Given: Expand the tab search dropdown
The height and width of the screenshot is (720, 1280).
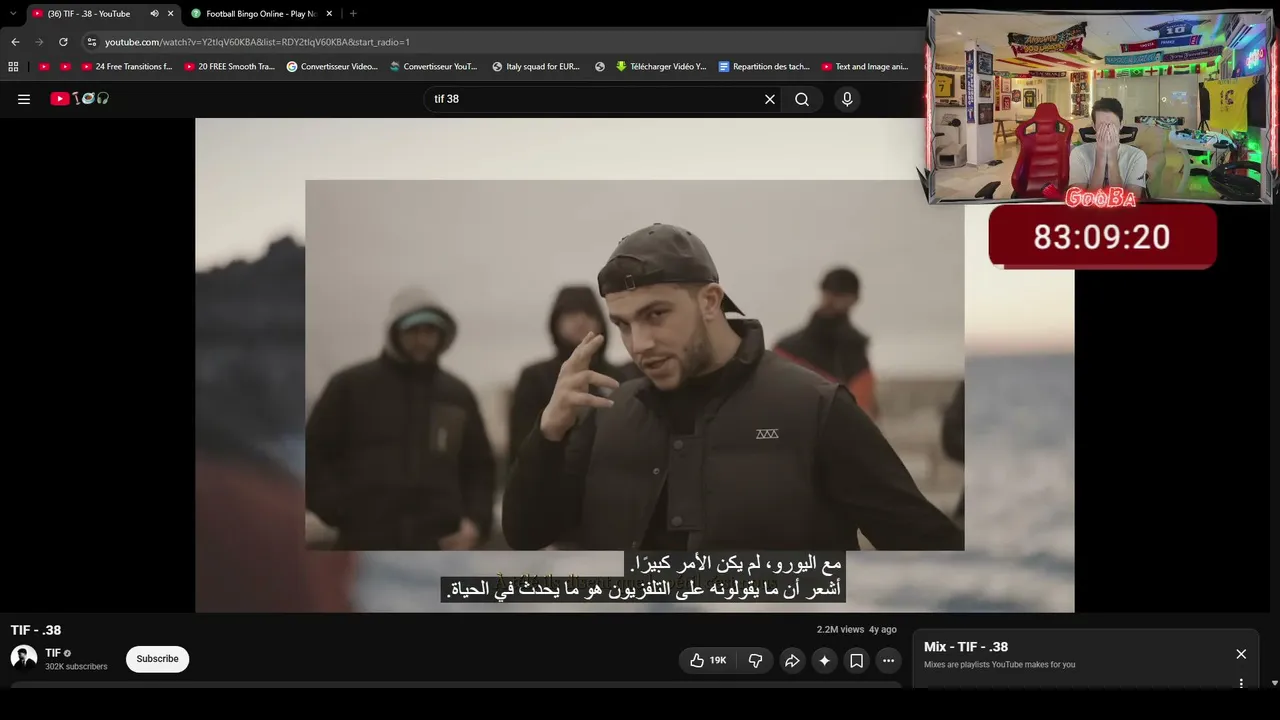Looking at the screenshot, I should pos(13,14).
